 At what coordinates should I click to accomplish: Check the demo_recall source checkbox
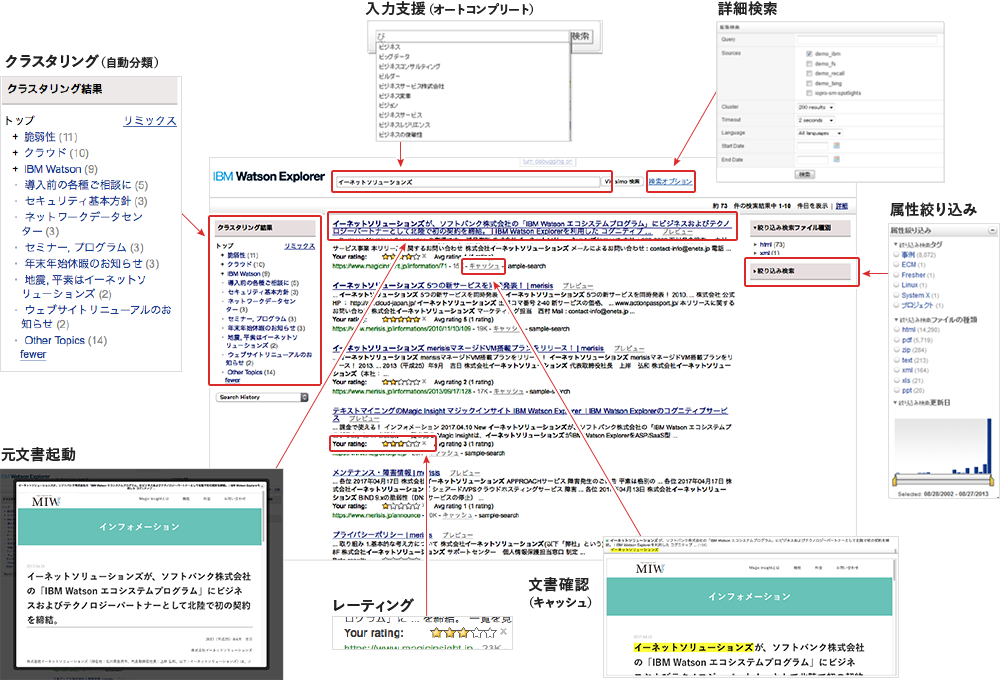pyautogui.click(x=809, y=73)
